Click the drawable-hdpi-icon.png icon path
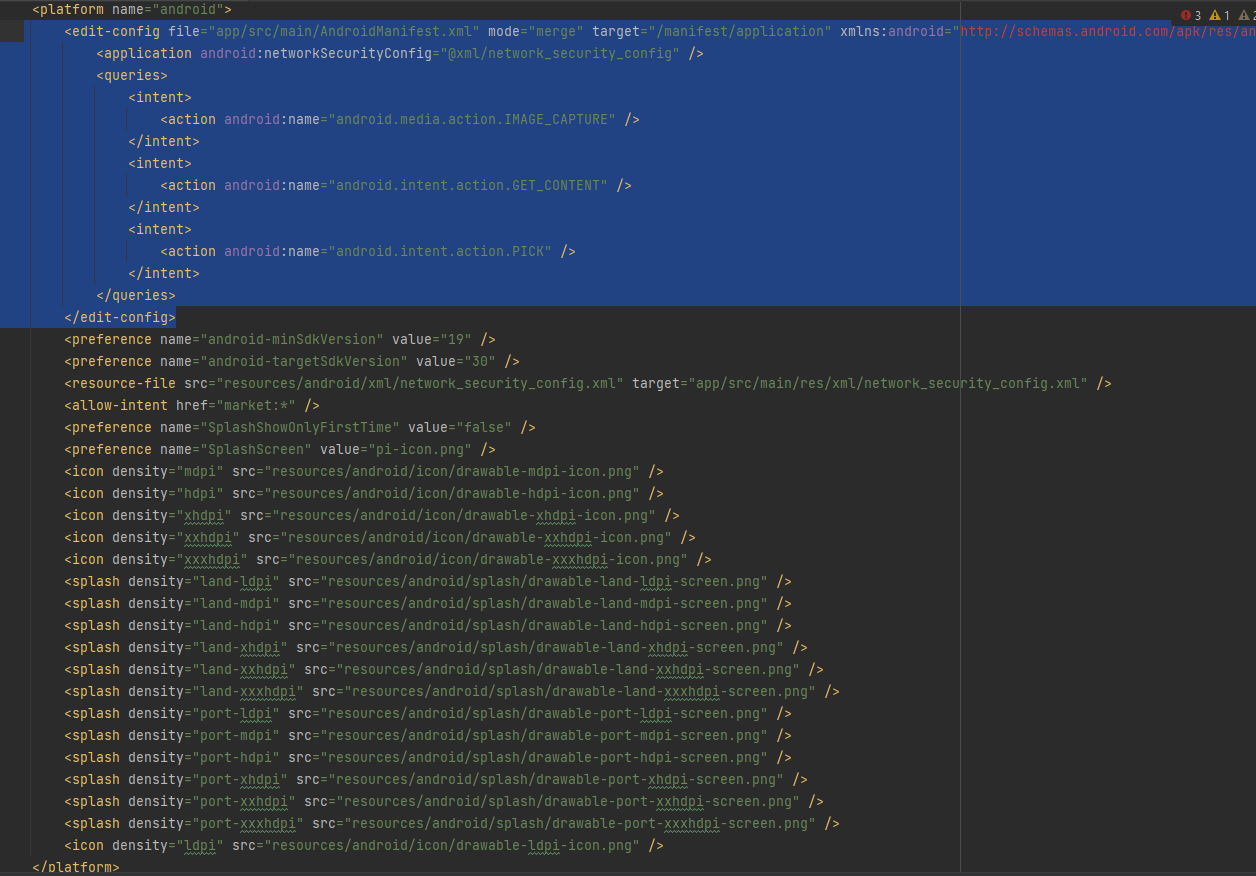 pos(451,493)
